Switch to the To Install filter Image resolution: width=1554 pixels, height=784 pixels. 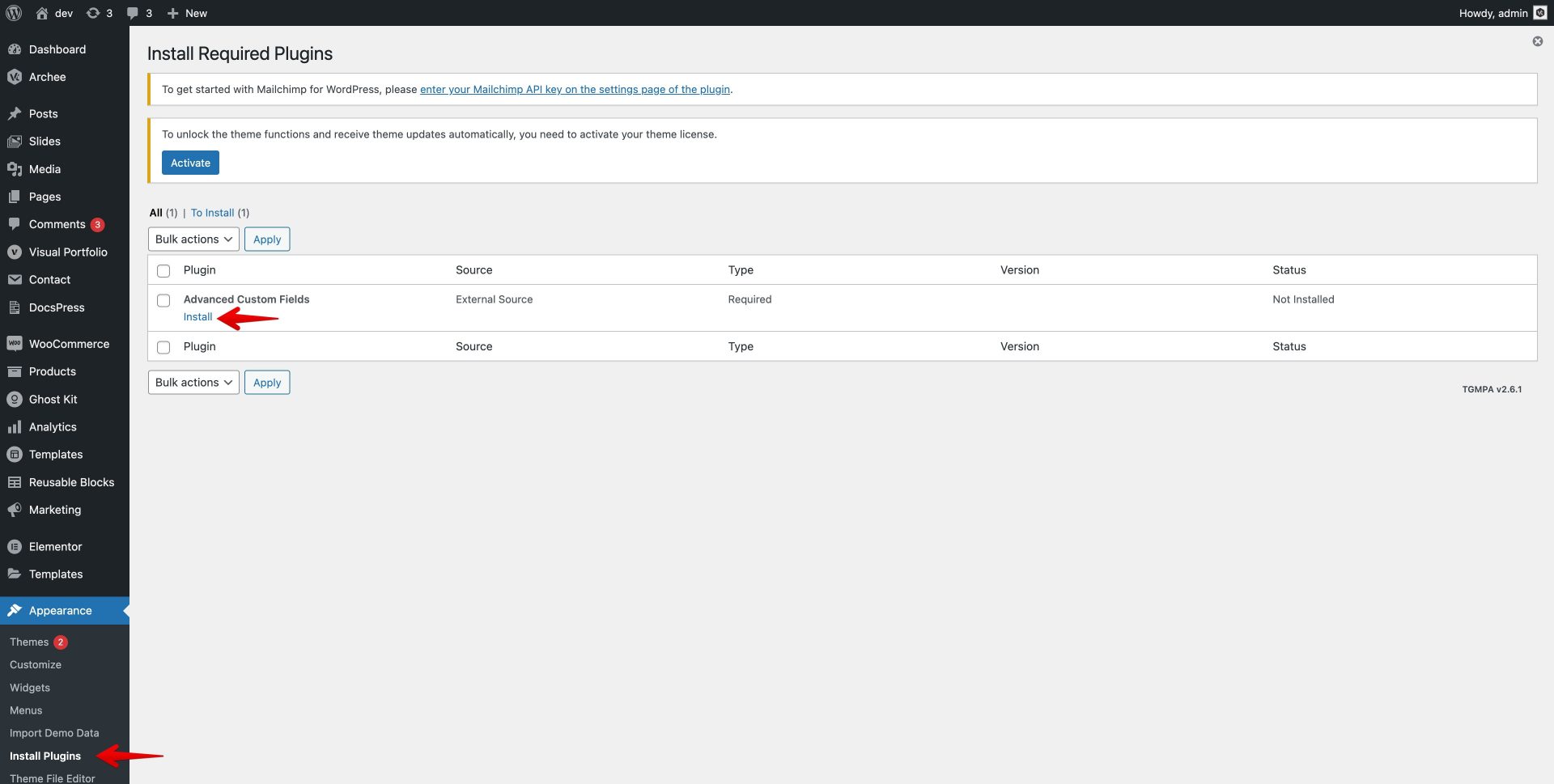pyautogui.click(x=212, y=212)
